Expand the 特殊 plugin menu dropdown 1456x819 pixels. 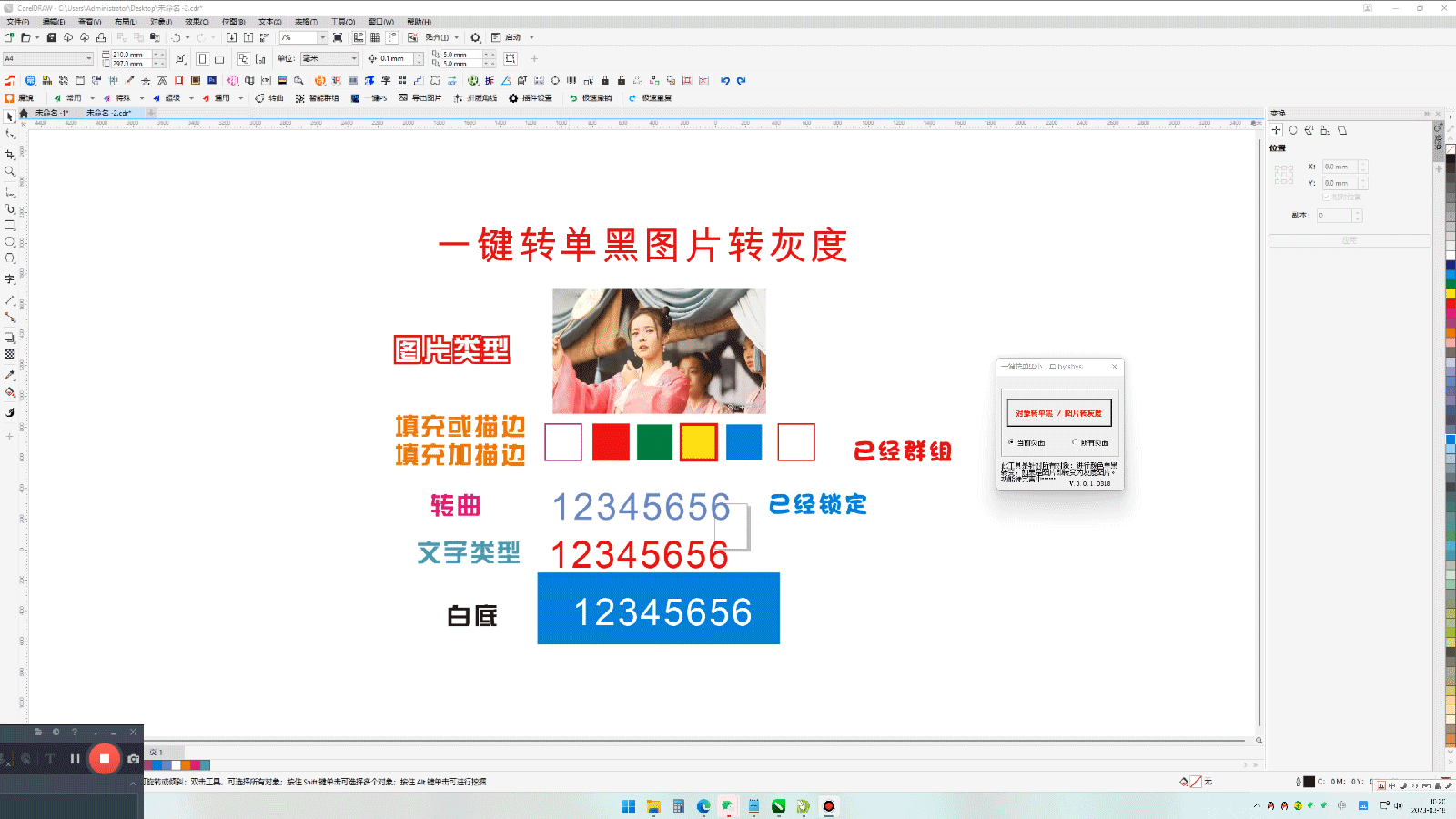tap(142, 97)
